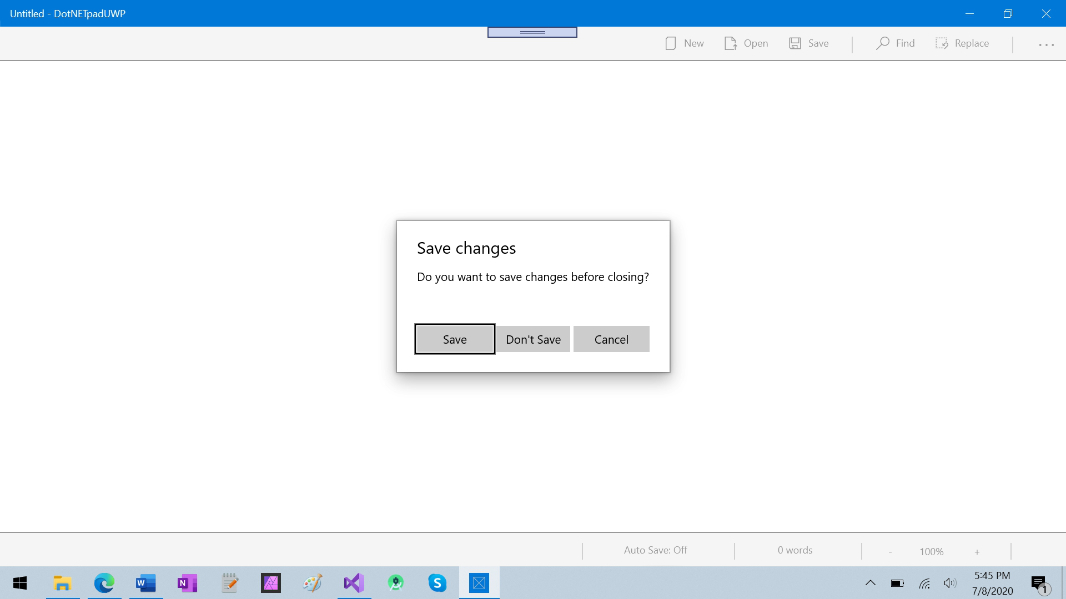
Task: Click the Find magnifier icon
Action: point(882,44)
